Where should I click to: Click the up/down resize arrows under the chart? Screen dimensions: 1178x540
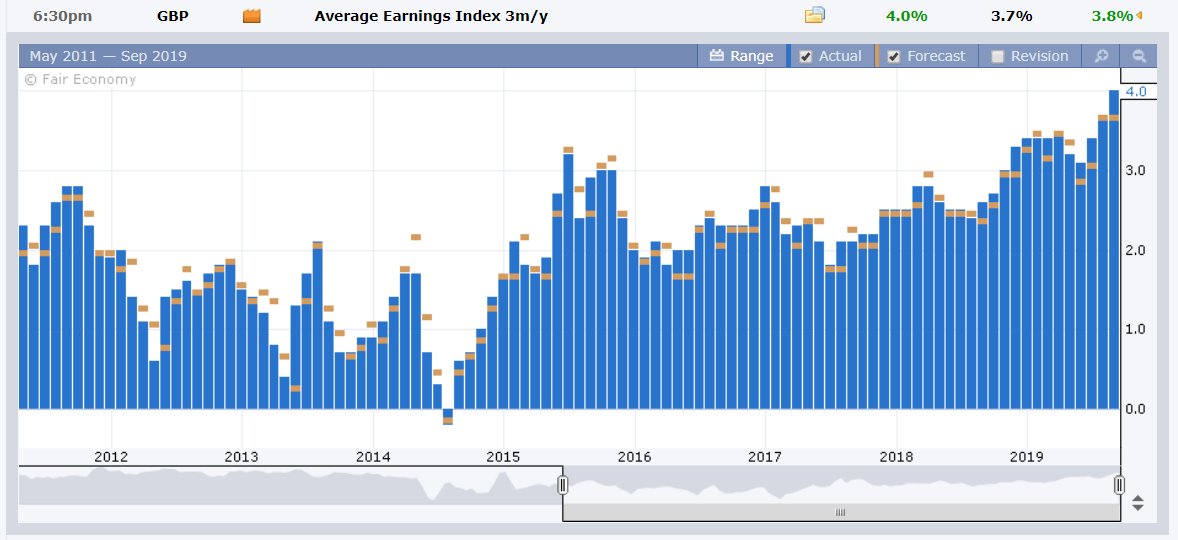click(1137, 503)
